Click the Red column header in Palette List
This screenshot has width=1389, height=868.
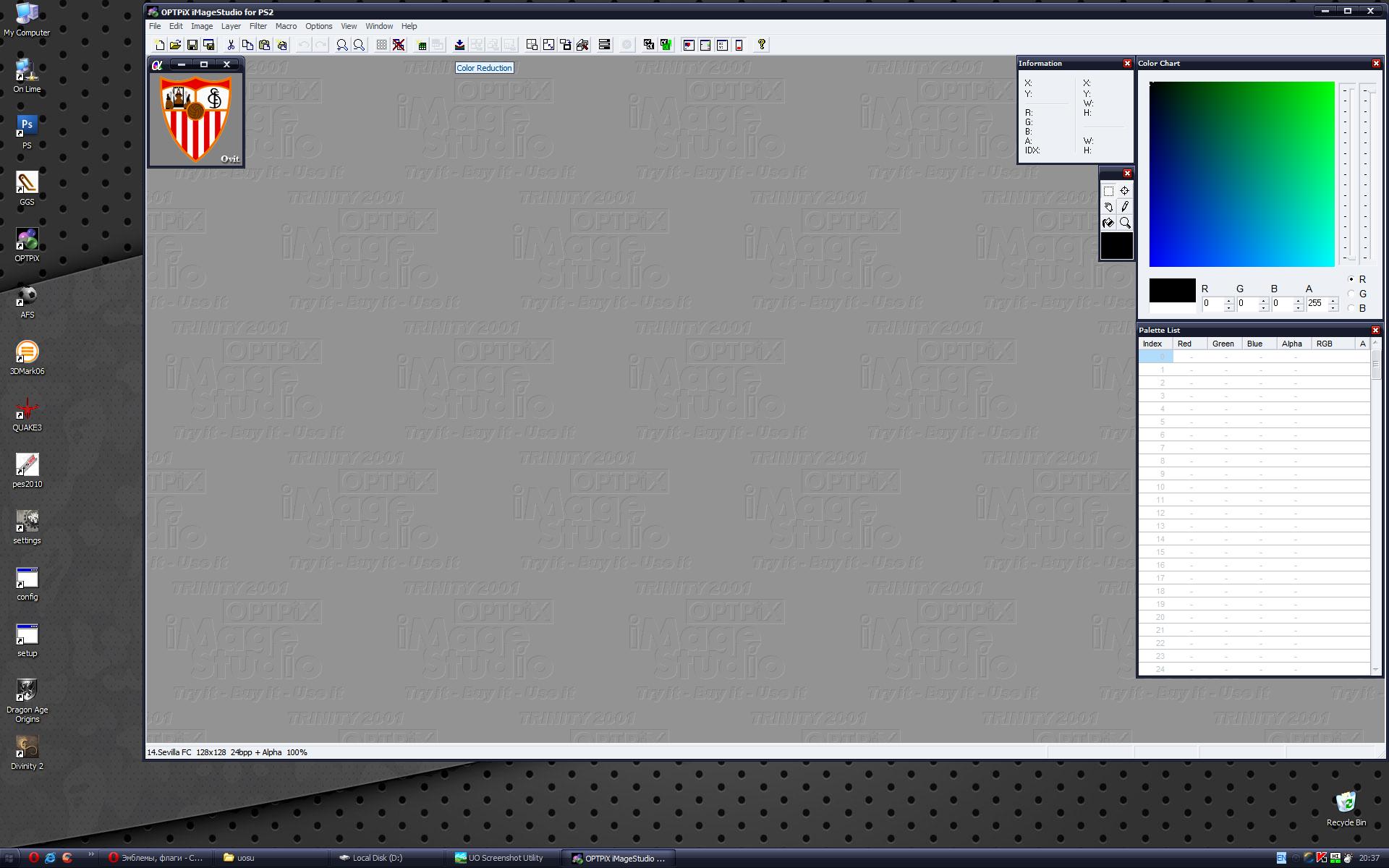[x=1190, y=344]
